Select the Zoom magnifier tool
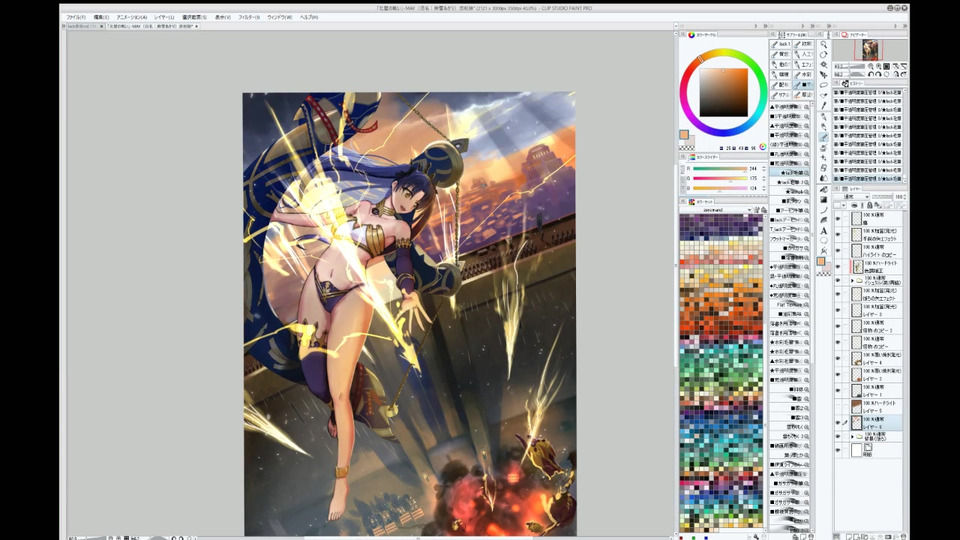The image size is (960, 540). [824, 44]
